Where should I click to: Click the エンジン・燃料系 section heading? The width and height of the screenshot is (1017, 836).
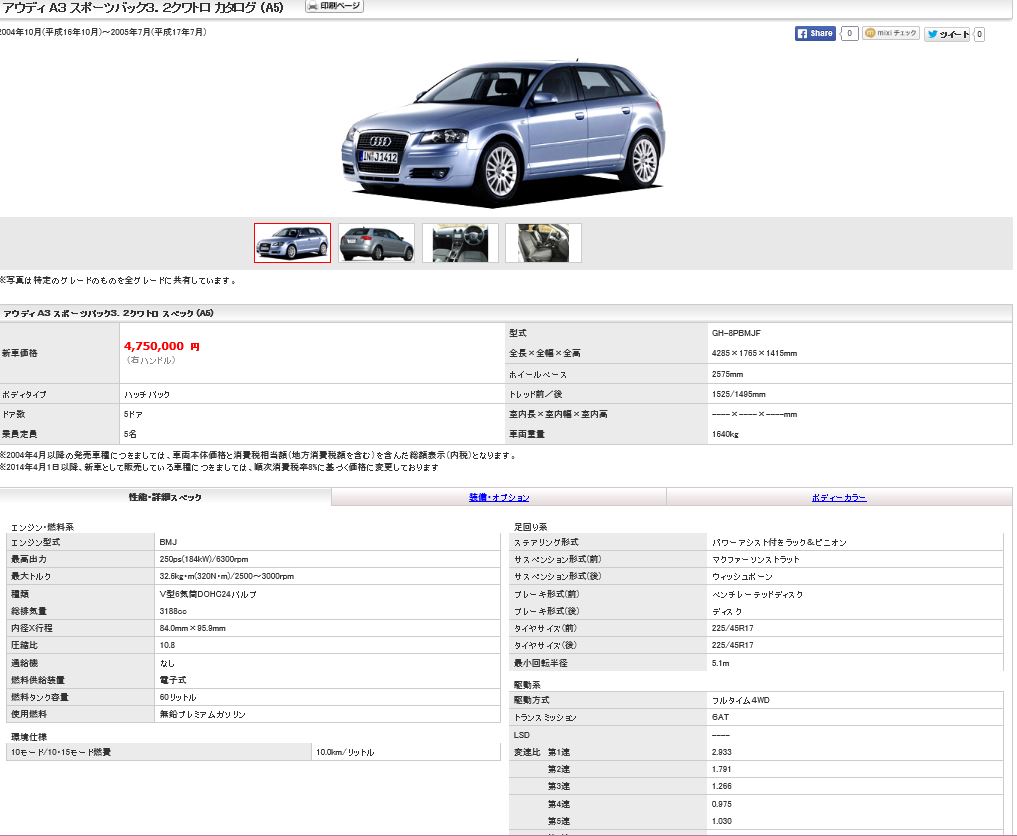[x=42, y=527]
